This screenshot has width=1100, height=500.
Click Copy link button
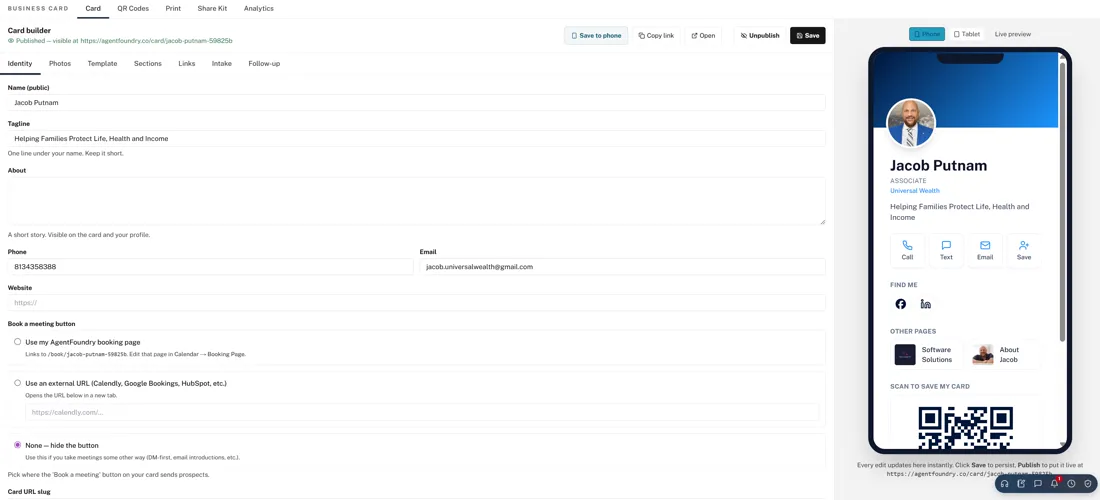coord(656,35)
